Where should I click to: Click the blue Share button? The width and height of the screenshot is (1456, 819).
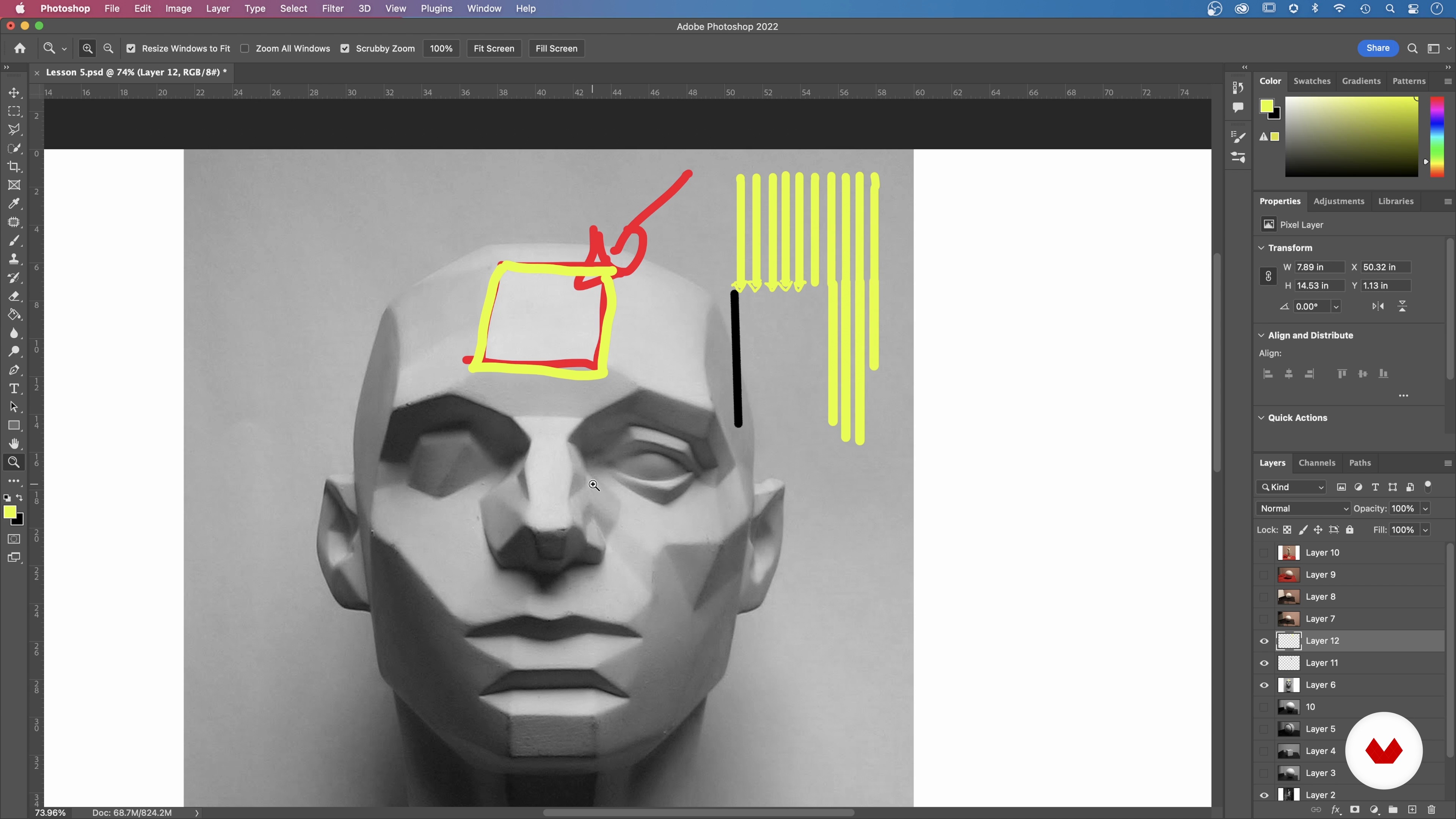point(1378,48)
